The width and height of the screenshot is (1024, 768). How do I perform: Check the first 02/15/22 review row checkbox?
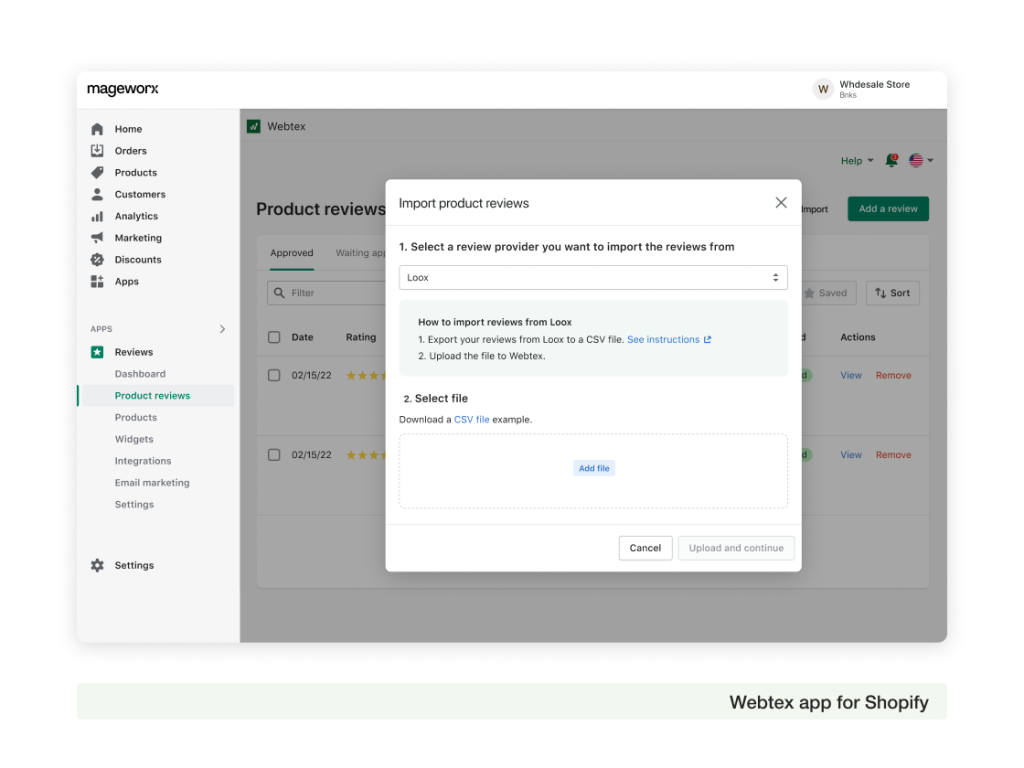(274, 375)
